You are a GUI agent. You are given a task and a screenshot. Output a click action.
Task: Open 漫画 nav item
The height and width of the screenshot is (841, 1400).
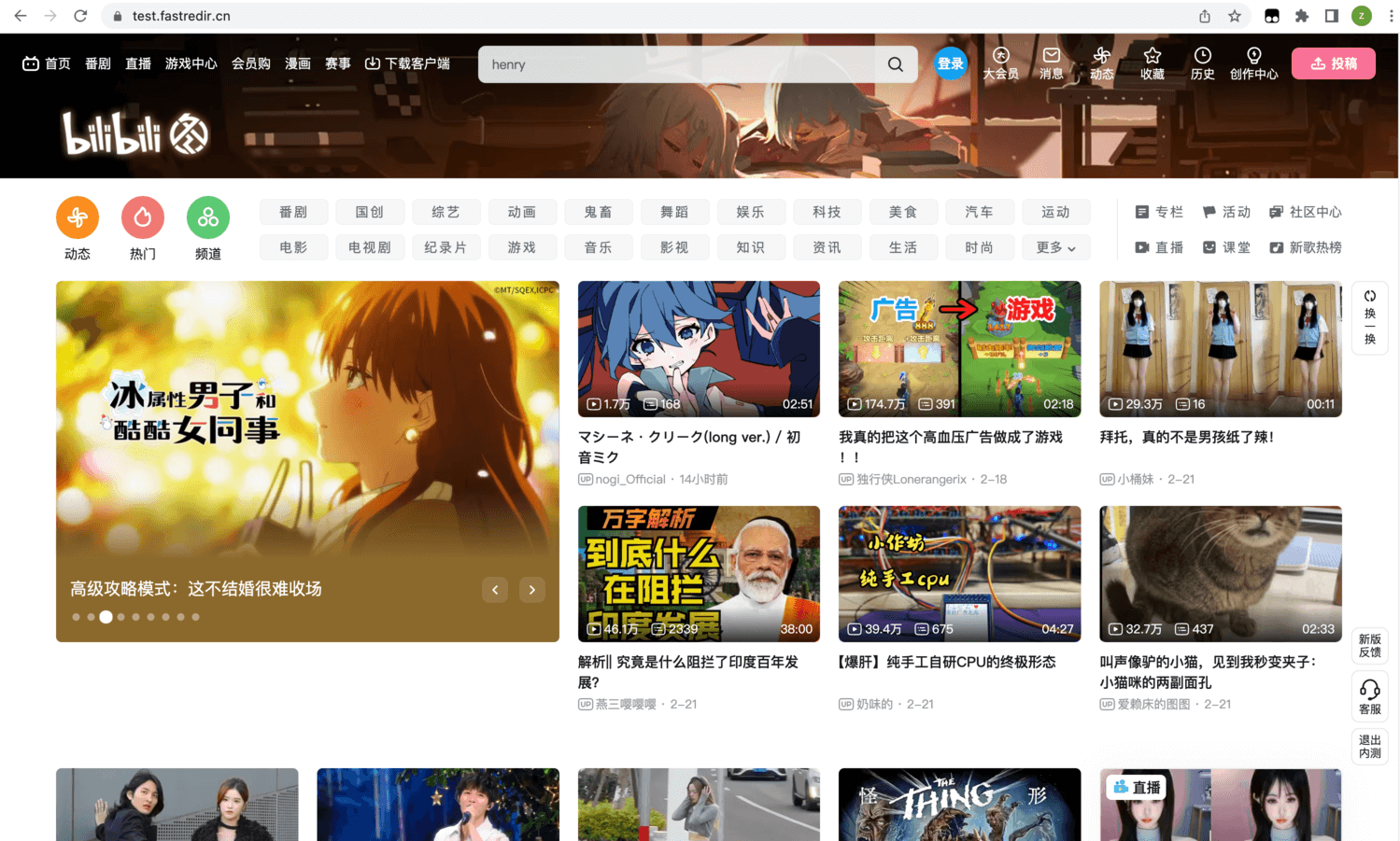298,63
